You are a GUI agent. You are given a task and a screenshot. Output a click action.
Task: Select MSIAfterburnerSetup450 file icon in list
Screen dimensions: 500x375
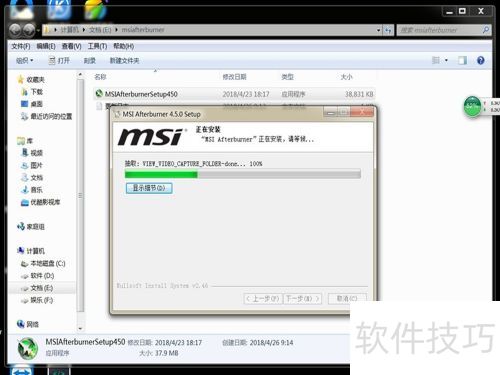[x=99, y=94]
